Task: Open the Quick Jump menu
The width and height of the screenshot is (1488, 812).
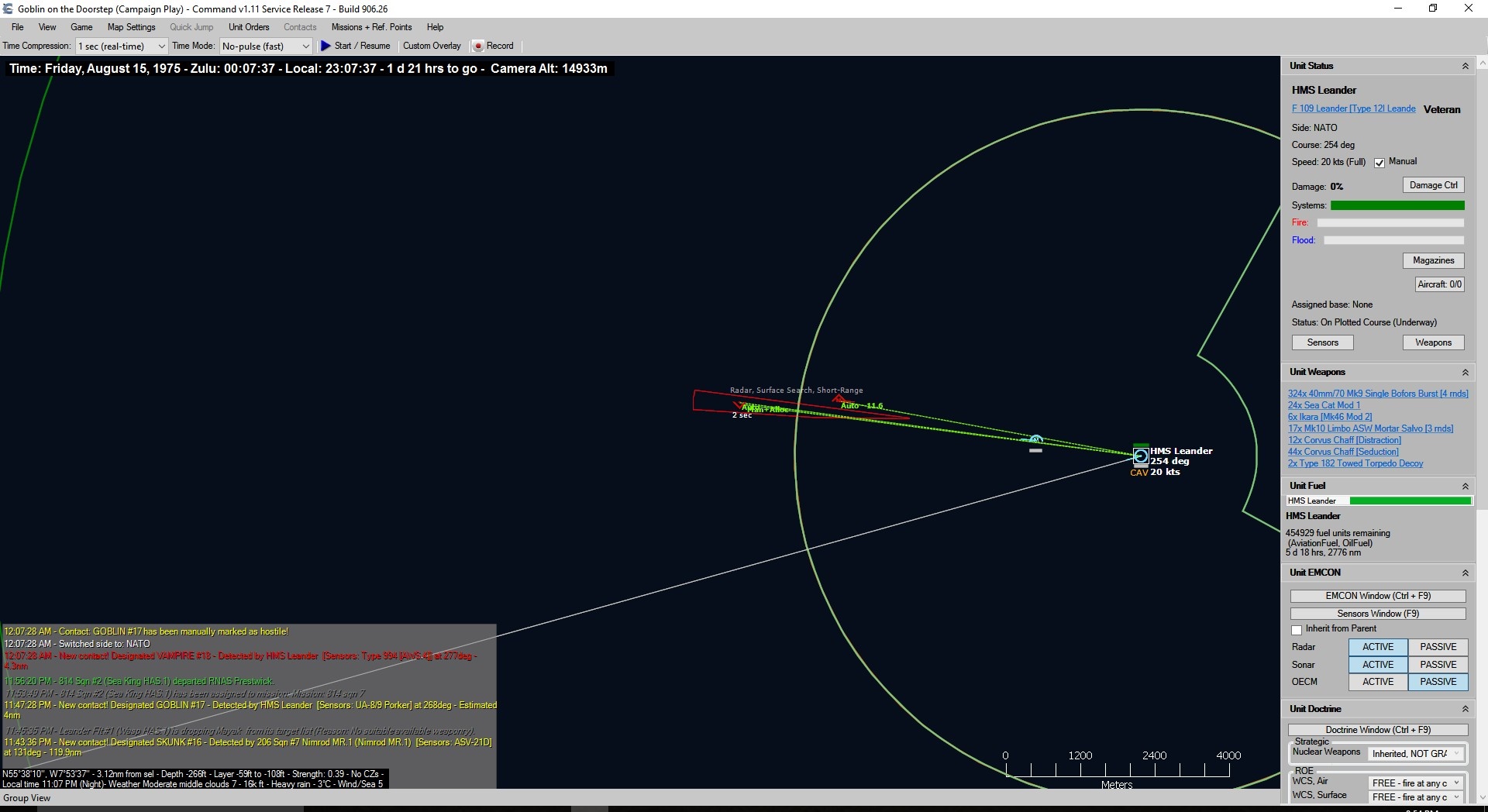Action: (191, 27)
